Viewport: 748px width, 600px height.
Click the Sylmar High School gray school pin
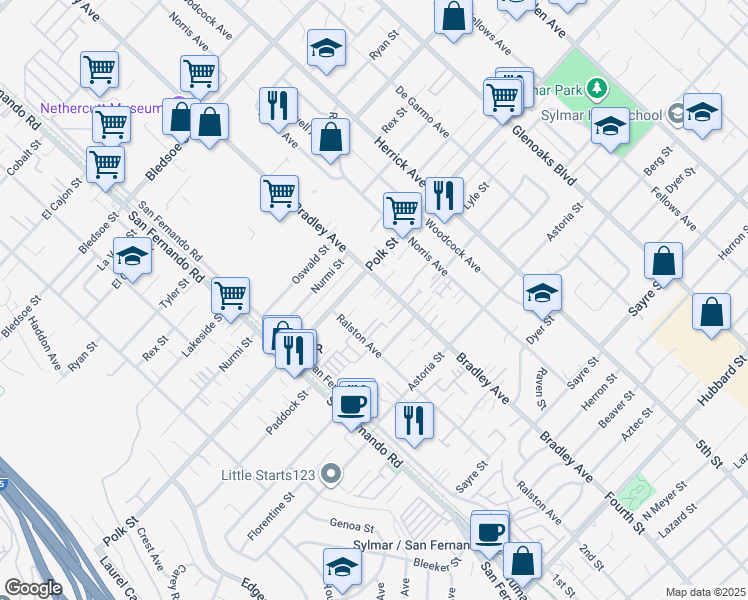676,114
